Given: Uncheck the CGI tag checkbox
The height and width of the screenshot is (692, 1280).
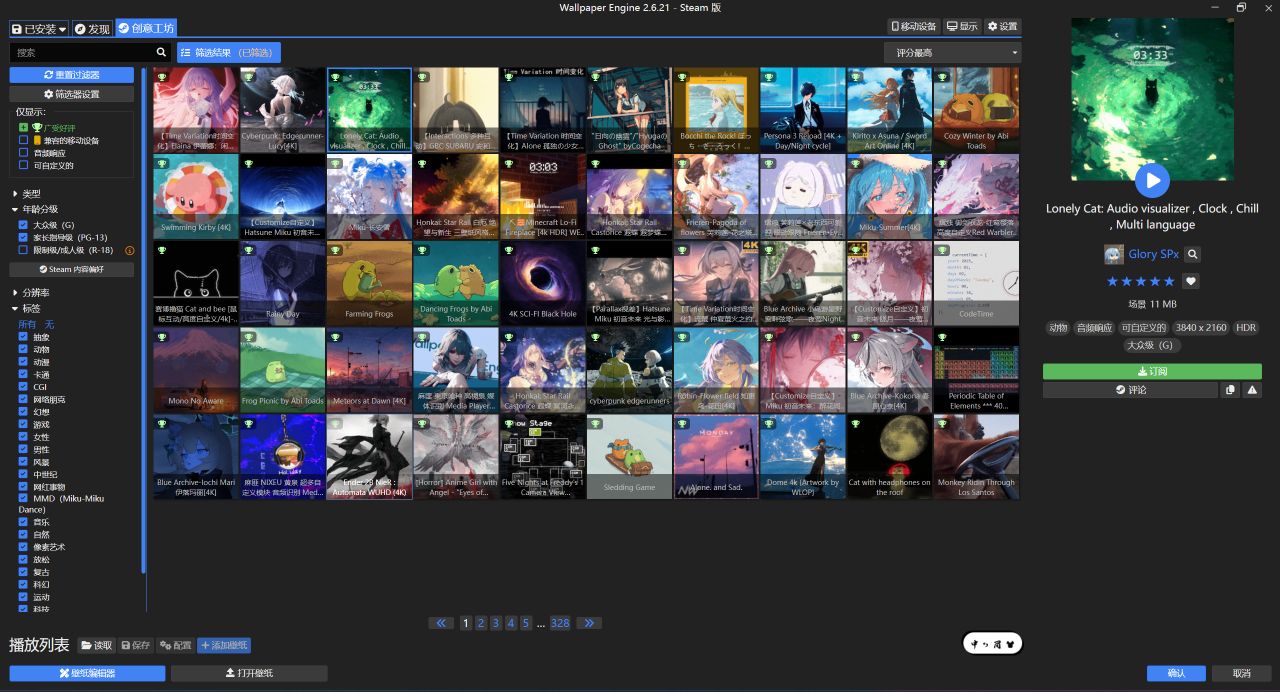Looking at the screenshot, I should (23, 387).
